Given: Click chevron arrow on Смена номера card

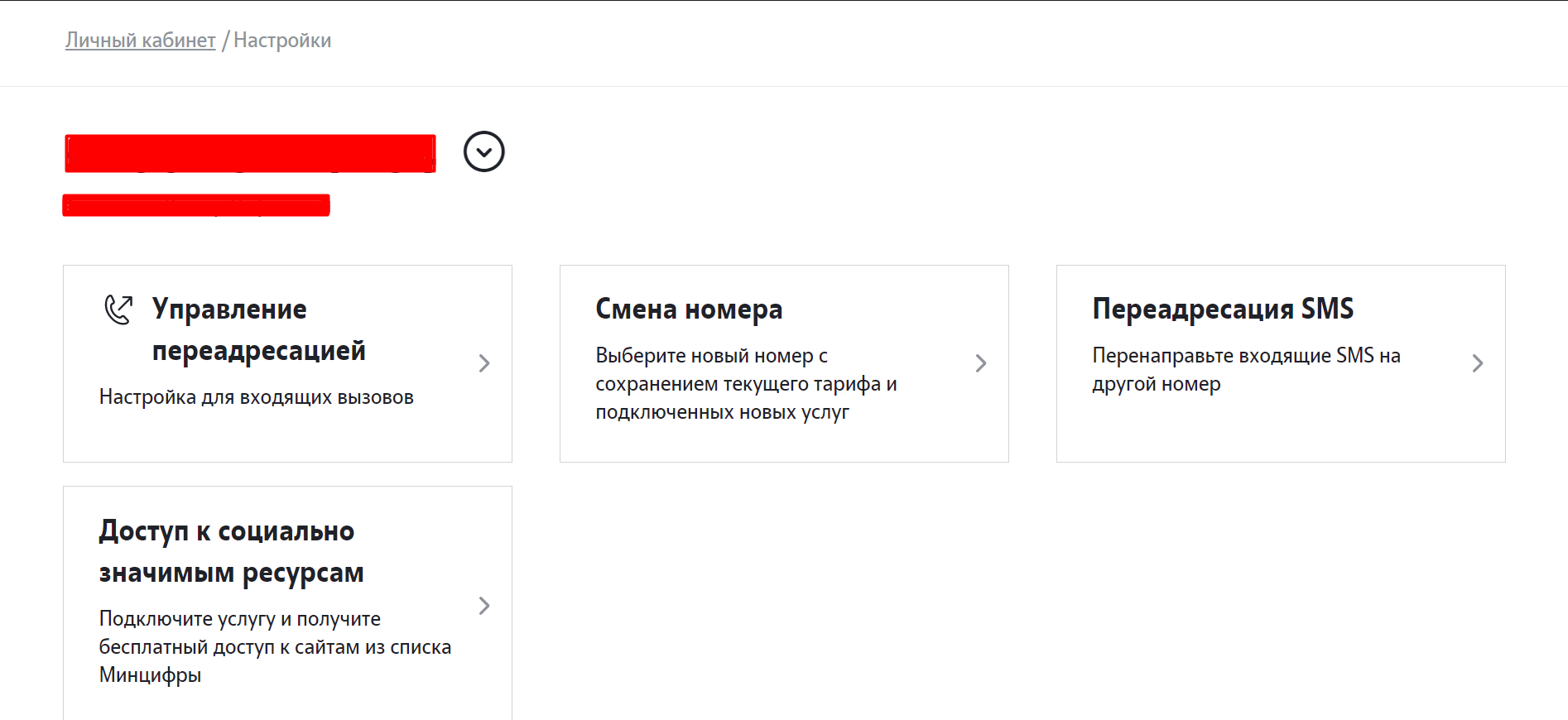Looking at the screenshot, I should 981,363.
